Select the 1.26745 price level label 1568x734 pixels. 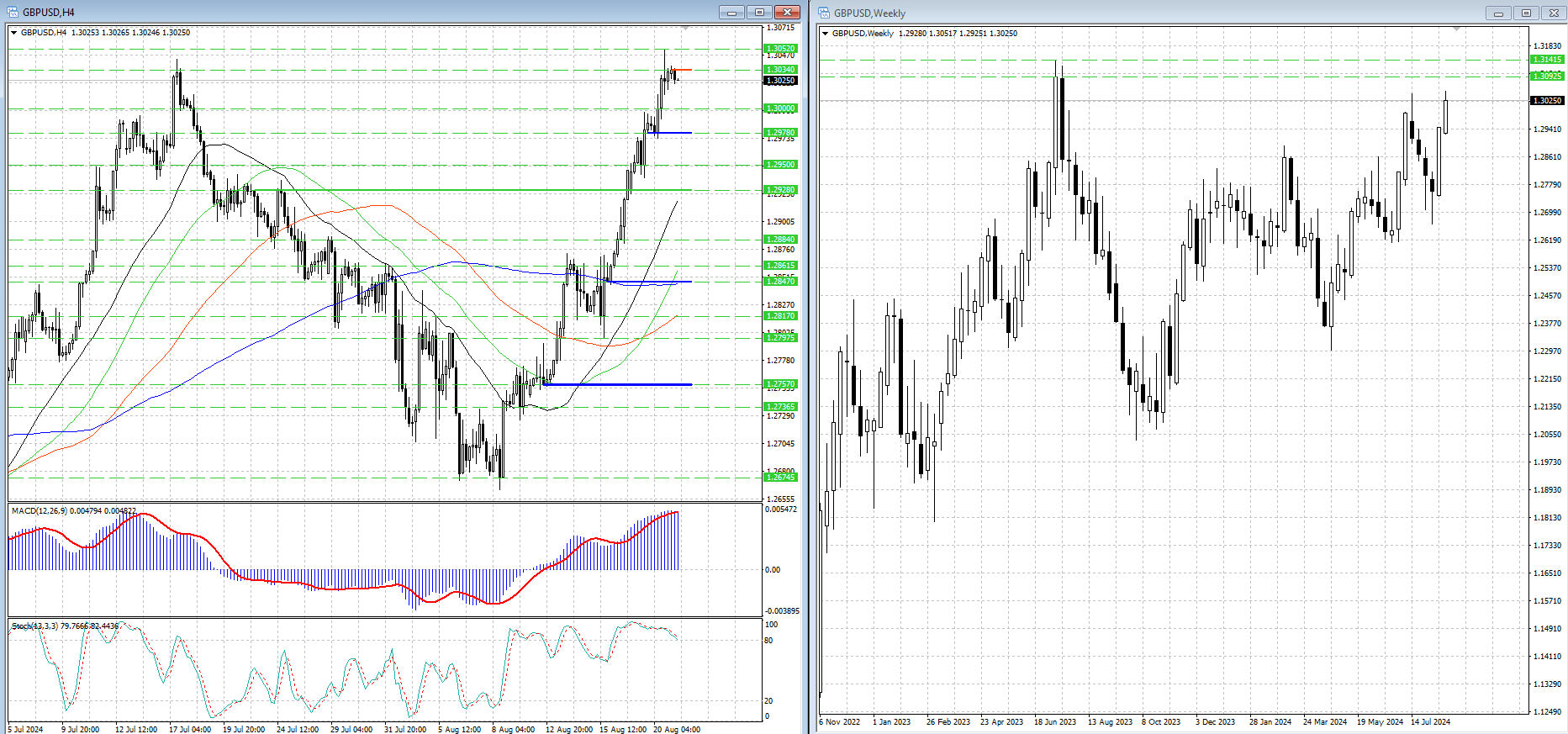click(x=780, y=478)
